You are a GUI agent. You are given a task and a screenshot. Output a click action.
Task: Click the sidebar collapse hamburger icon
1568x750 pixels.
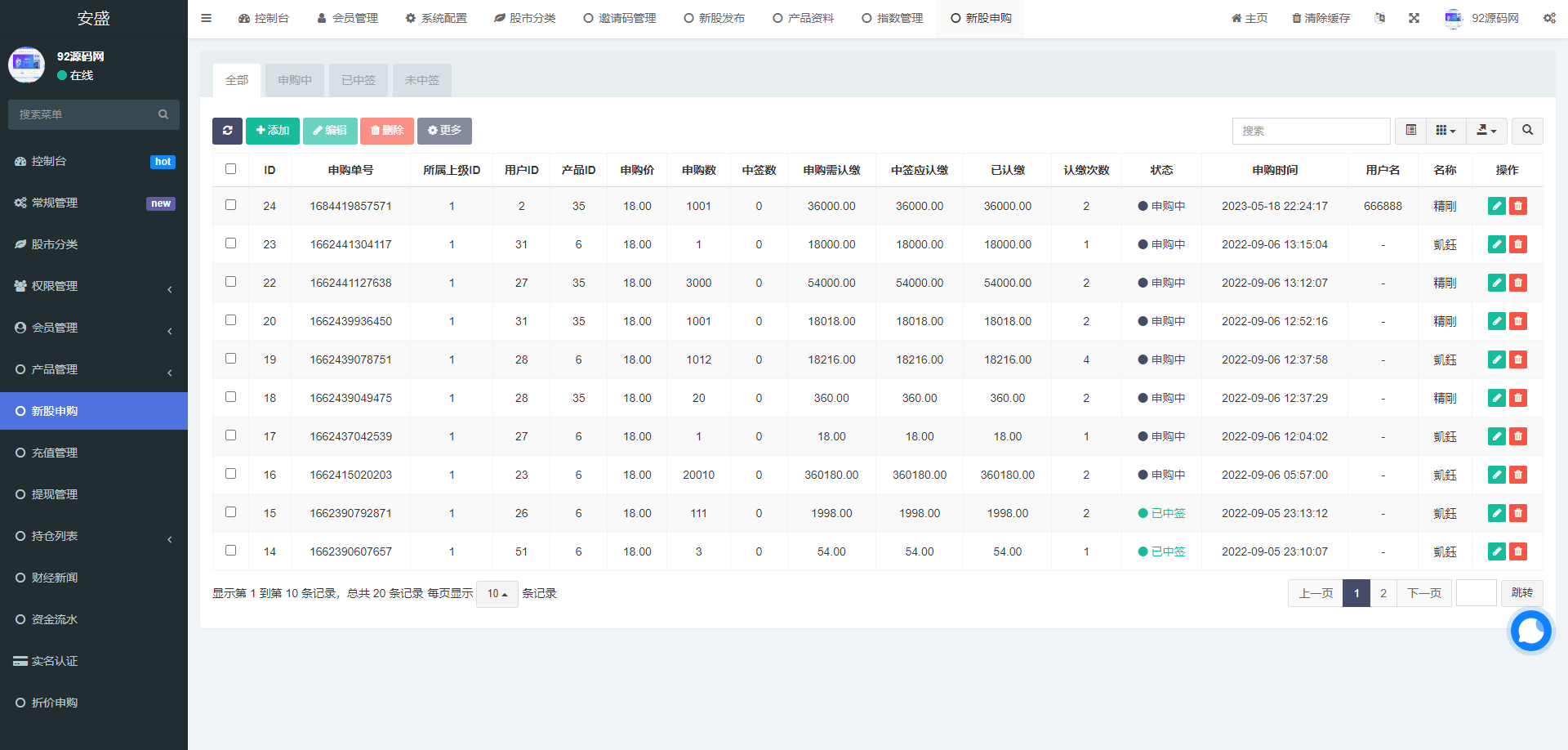[x=207, y=18]
